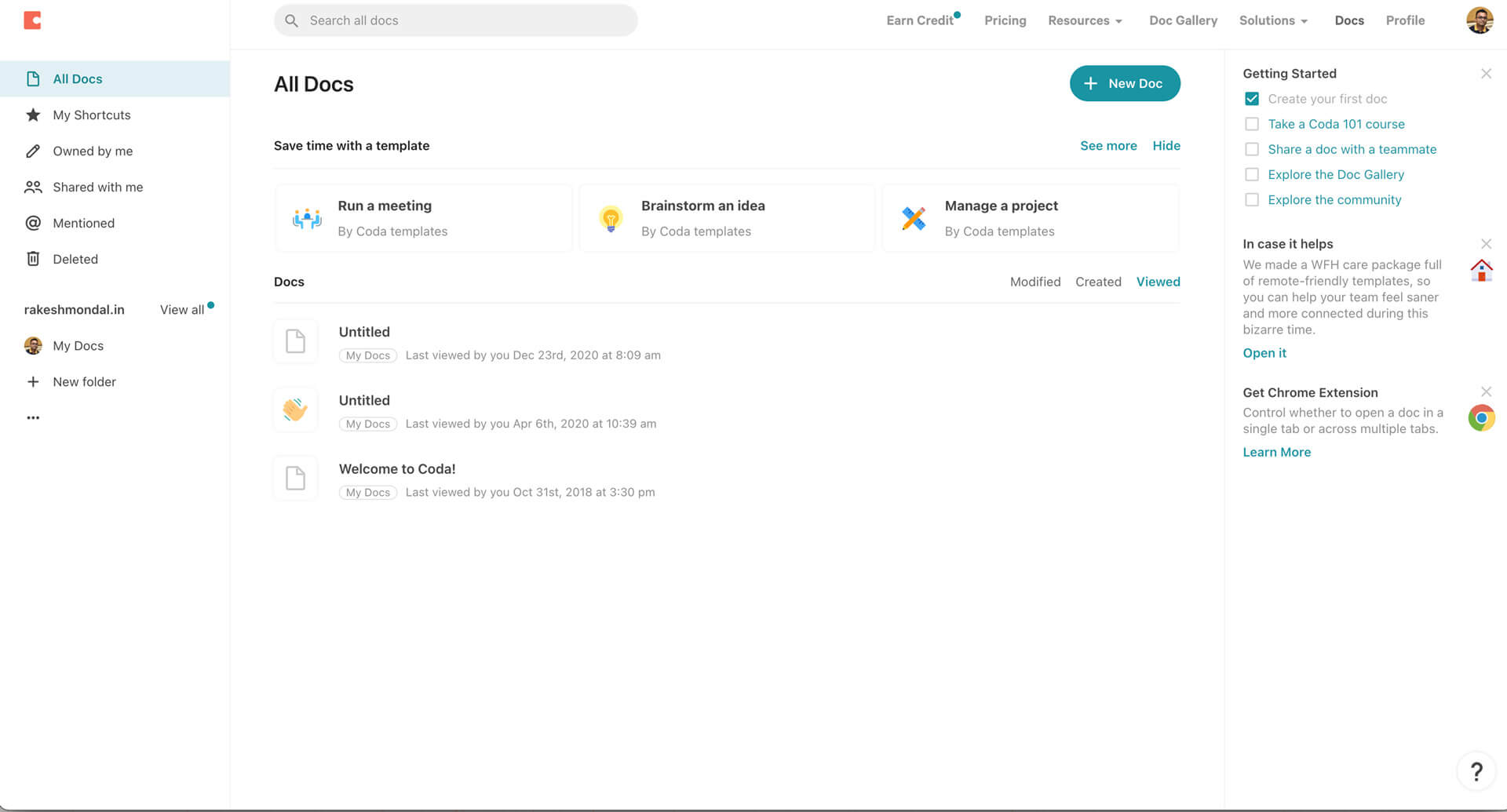This screenshot has height=812, width=1507.
Task: Dismiss the In case it helps card
Action: click(x=1486, y=244)
